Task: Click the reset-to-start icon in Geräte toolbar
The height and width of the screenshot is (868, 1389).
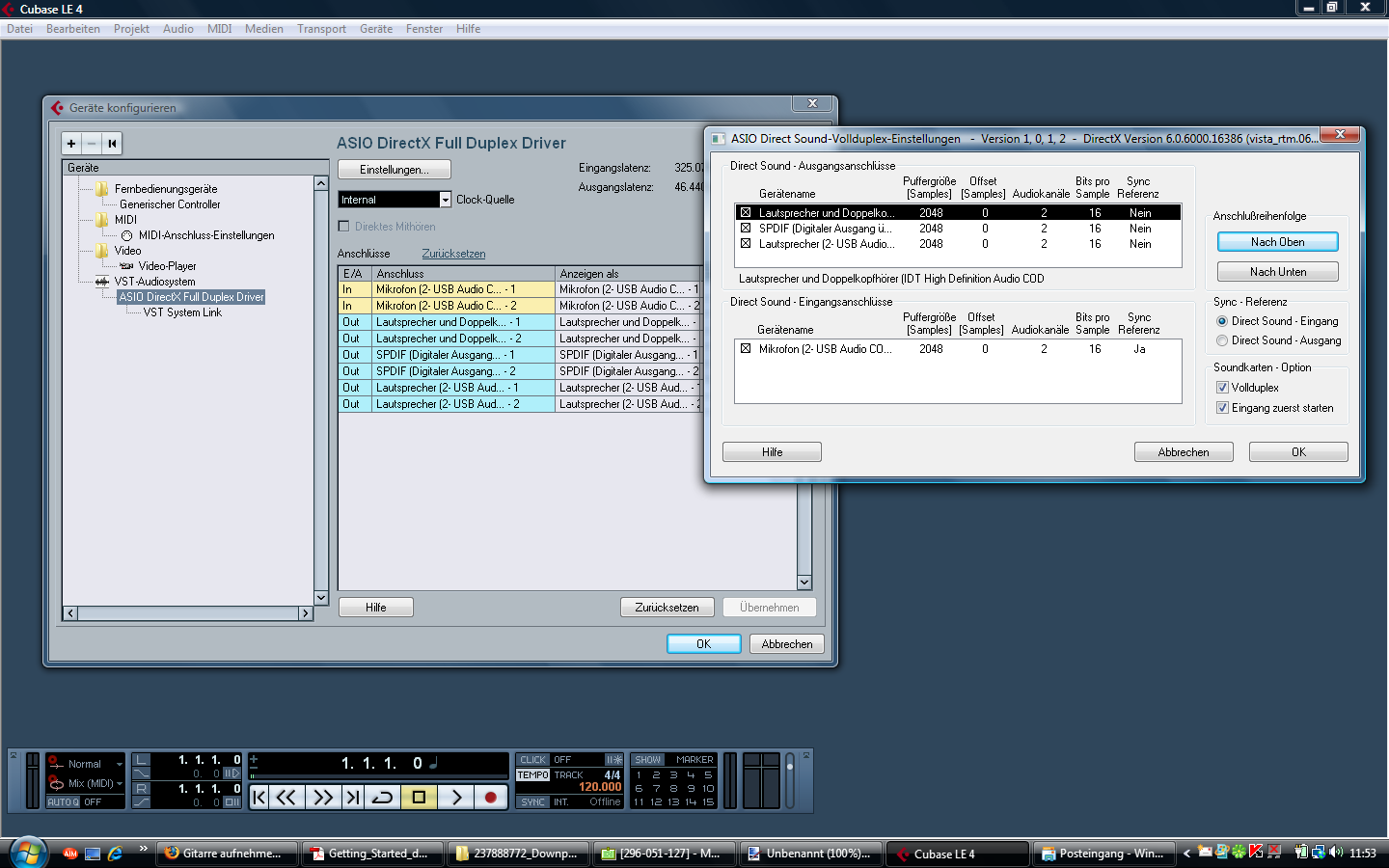Action: pos(112,144)
